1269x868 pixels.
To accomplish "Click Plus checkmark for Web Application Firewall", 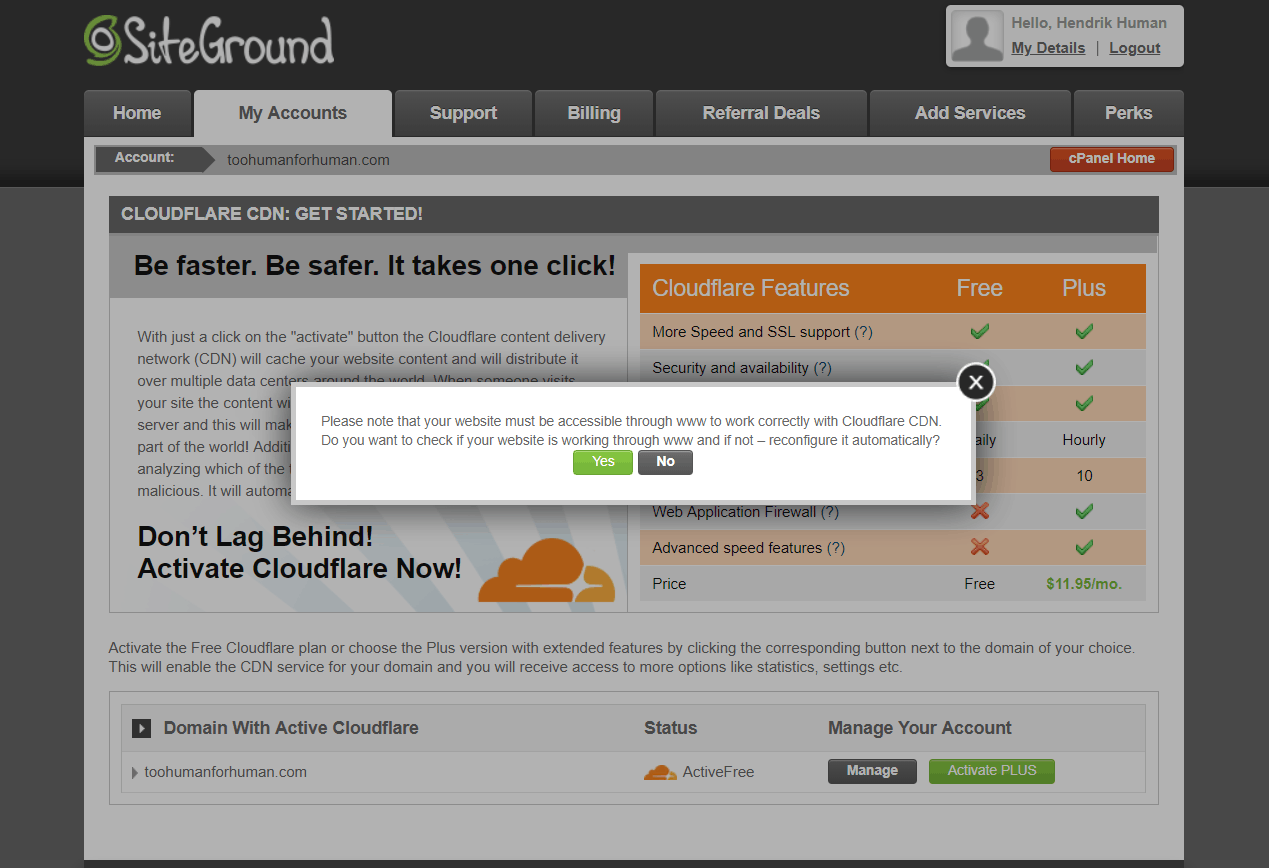I will (x=1084, y=511).
